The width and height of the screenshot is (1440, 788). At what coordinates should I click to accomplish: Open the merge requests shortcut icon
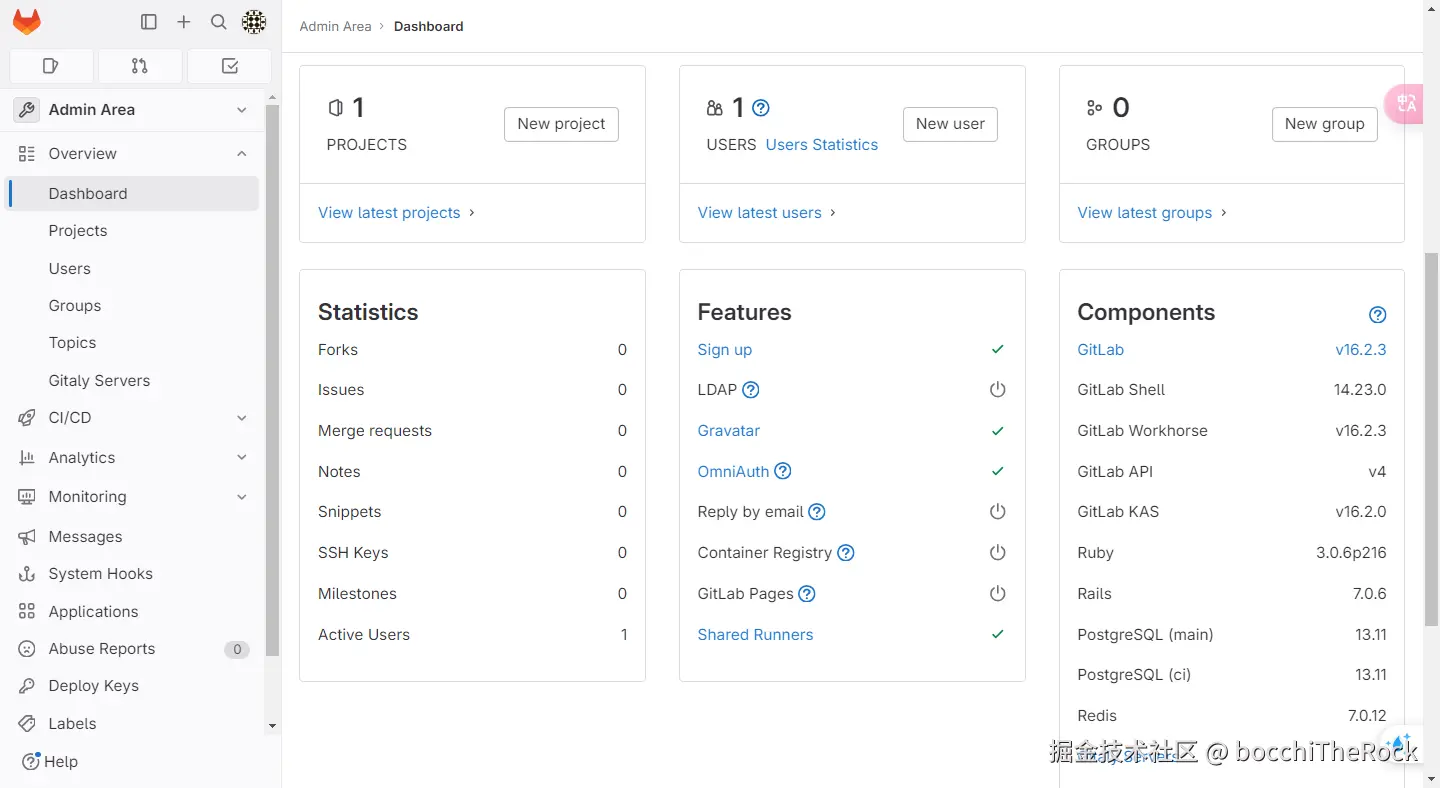pyautogui.click(x=140, y=66)
